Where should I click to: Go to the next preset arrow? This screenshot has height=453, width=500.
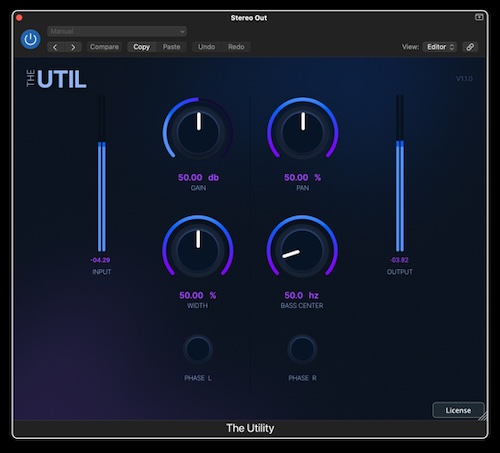point(73,47)
